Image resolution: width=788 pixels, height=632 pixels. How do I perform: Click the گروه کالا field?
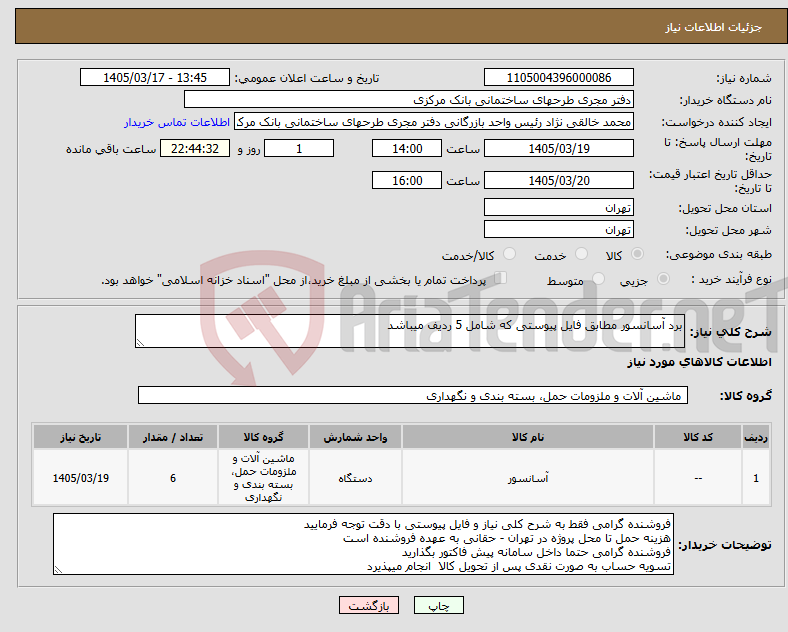click(413, 395)
